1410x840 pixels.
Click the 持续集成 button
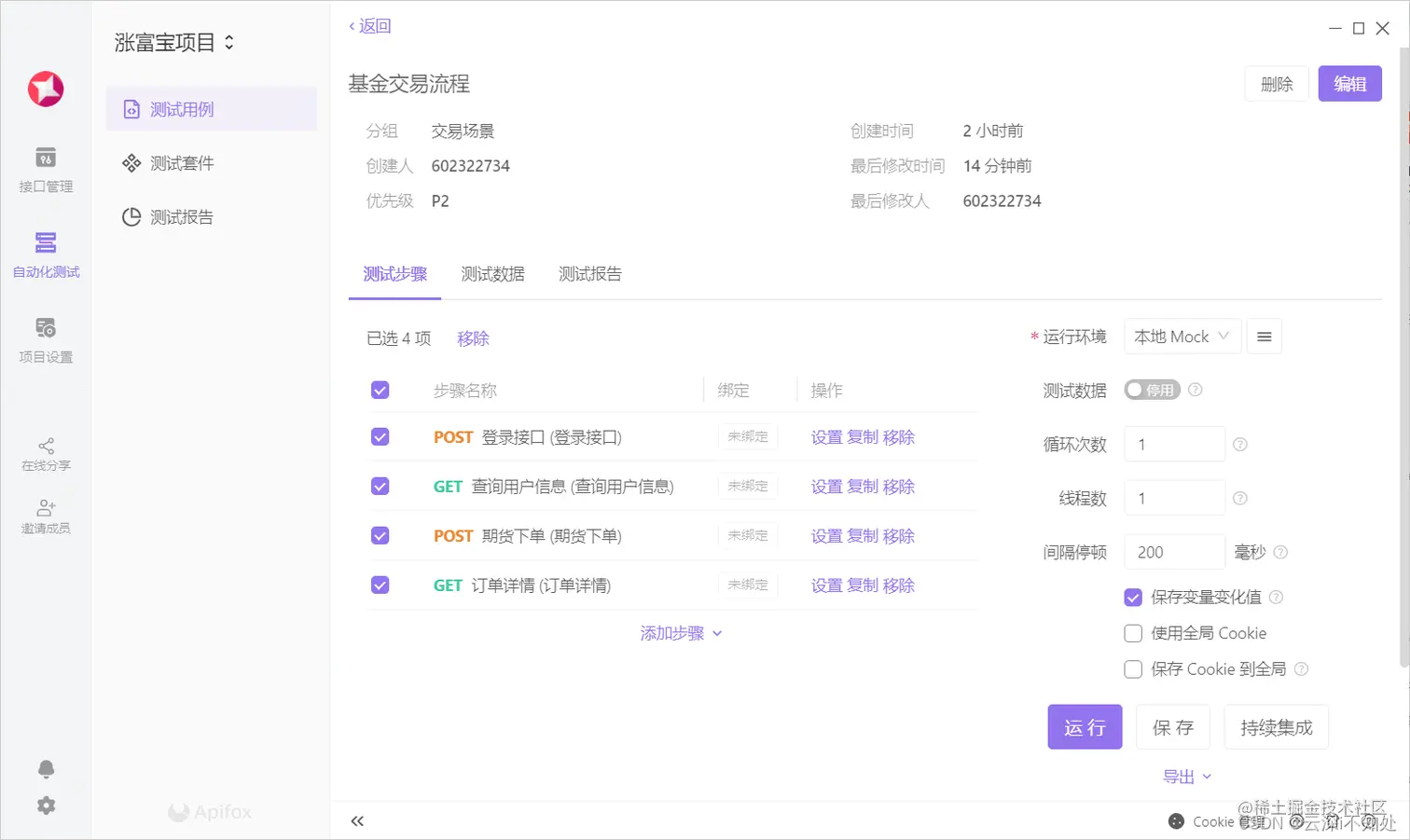(1277, 727)
